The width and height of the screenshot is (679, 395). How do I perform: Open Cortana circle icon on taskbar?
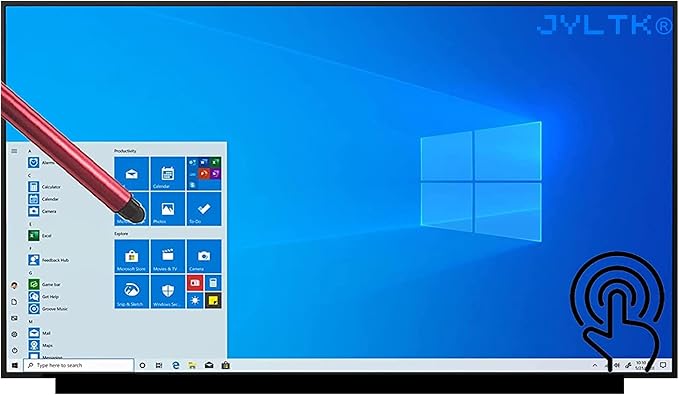142,366
